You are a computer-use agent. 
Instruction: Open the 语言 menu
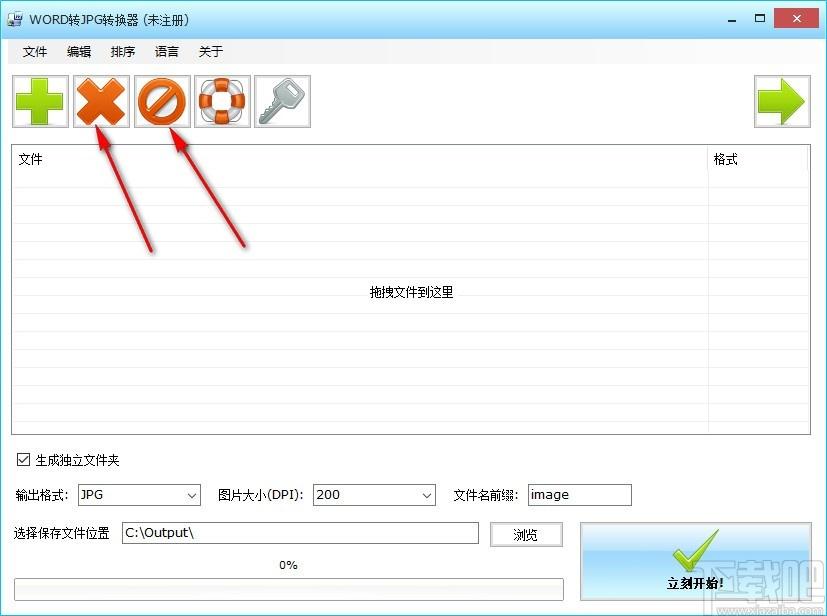pyautogui.click(x=167, y=52)
